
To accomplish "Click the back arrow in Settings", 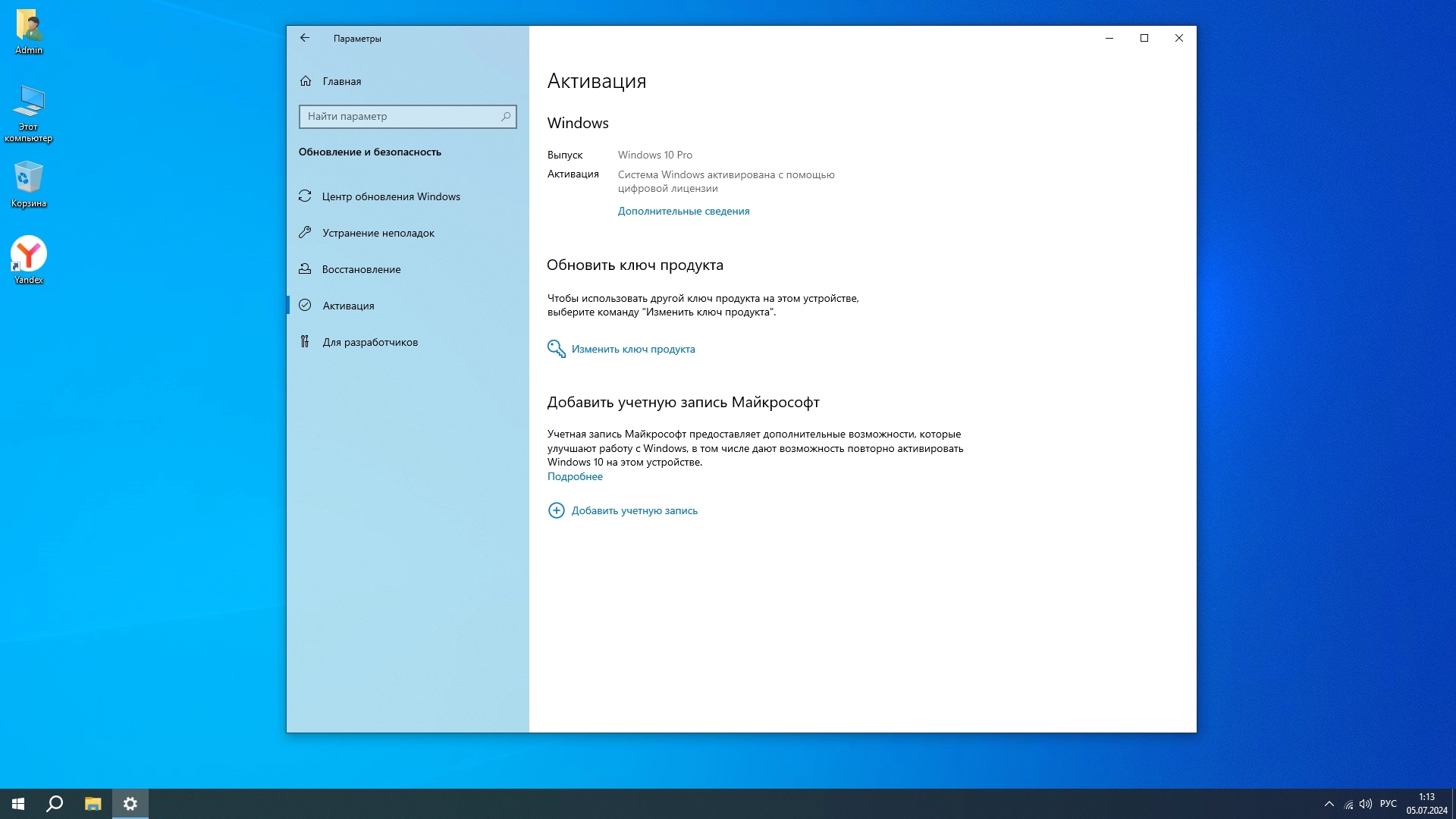I will pos(305,38).
